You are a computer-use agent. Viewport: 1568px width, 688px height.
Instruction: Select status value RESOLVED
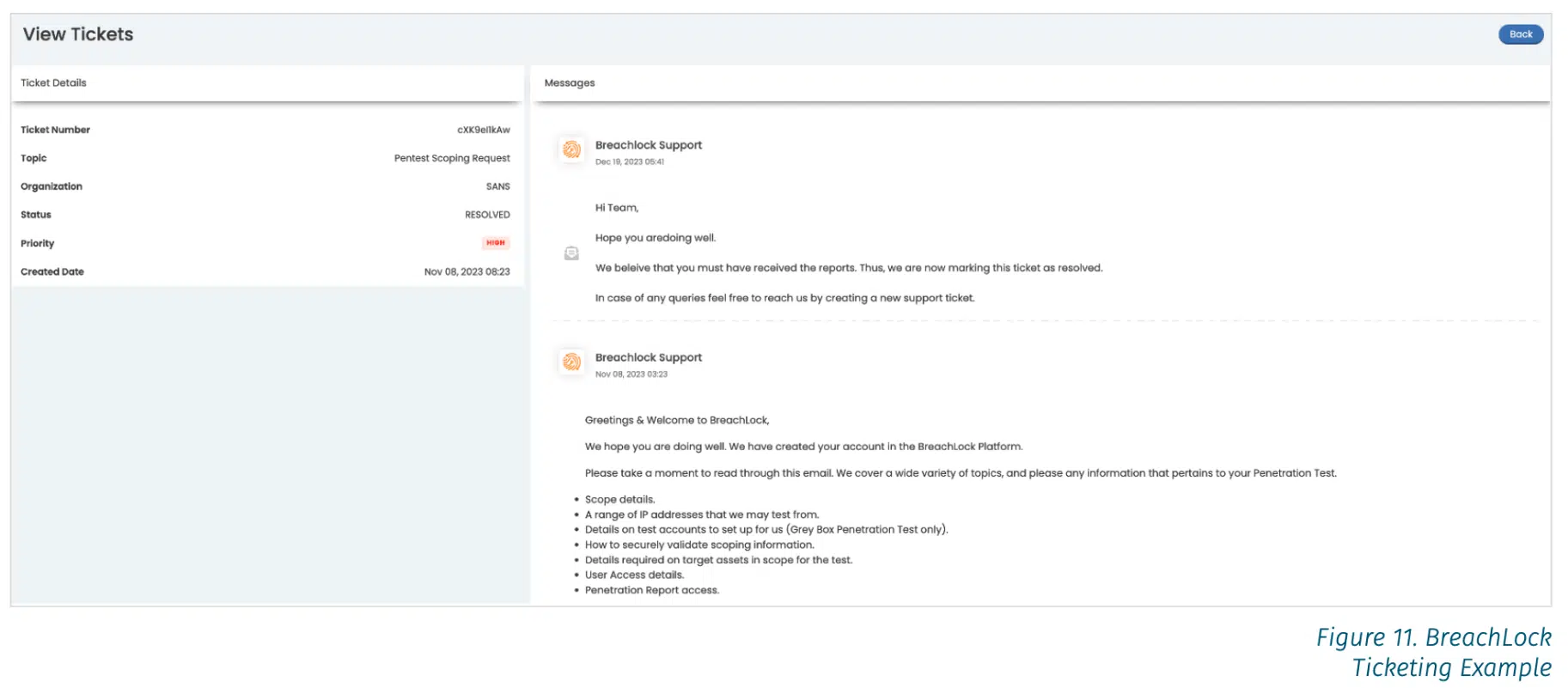click(487, 215)
